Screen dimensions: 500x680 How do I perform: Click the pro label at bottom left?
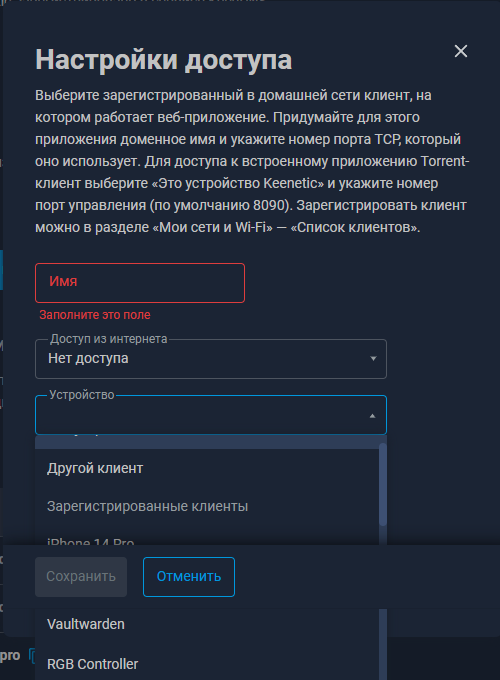click(x=10, y=656)
